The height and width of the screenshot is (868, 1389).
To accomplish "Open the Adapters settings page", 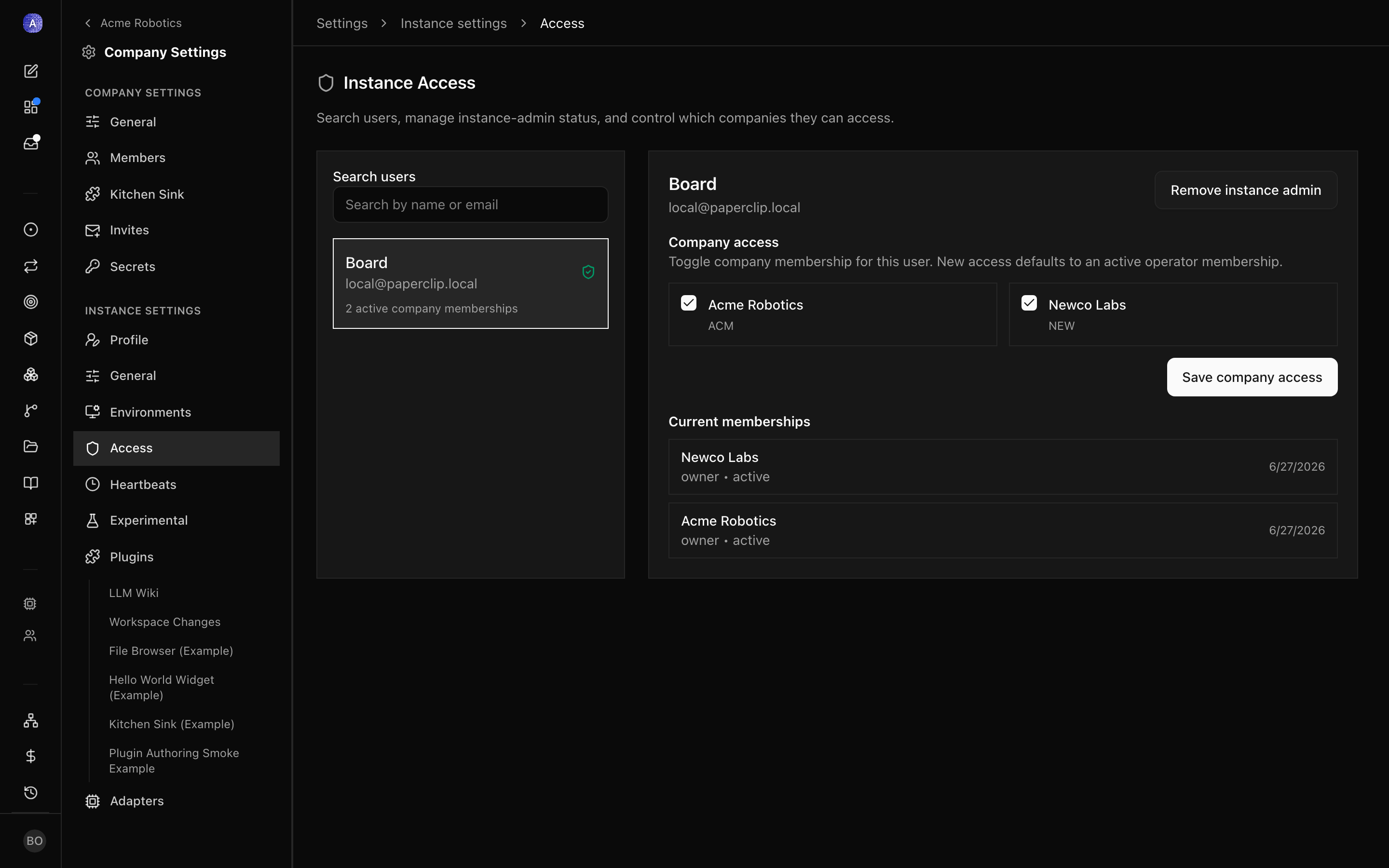I will click(176, 801).
